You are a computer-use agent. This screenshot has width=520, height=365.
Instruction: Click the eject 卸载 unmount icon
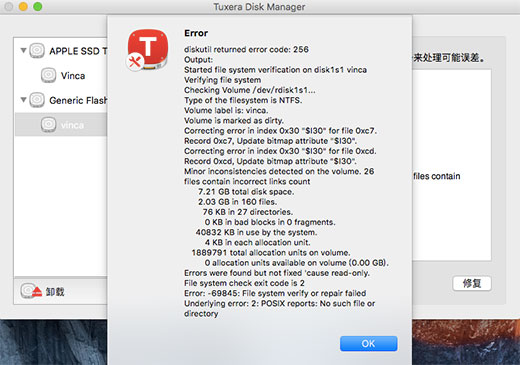[31, 291]
